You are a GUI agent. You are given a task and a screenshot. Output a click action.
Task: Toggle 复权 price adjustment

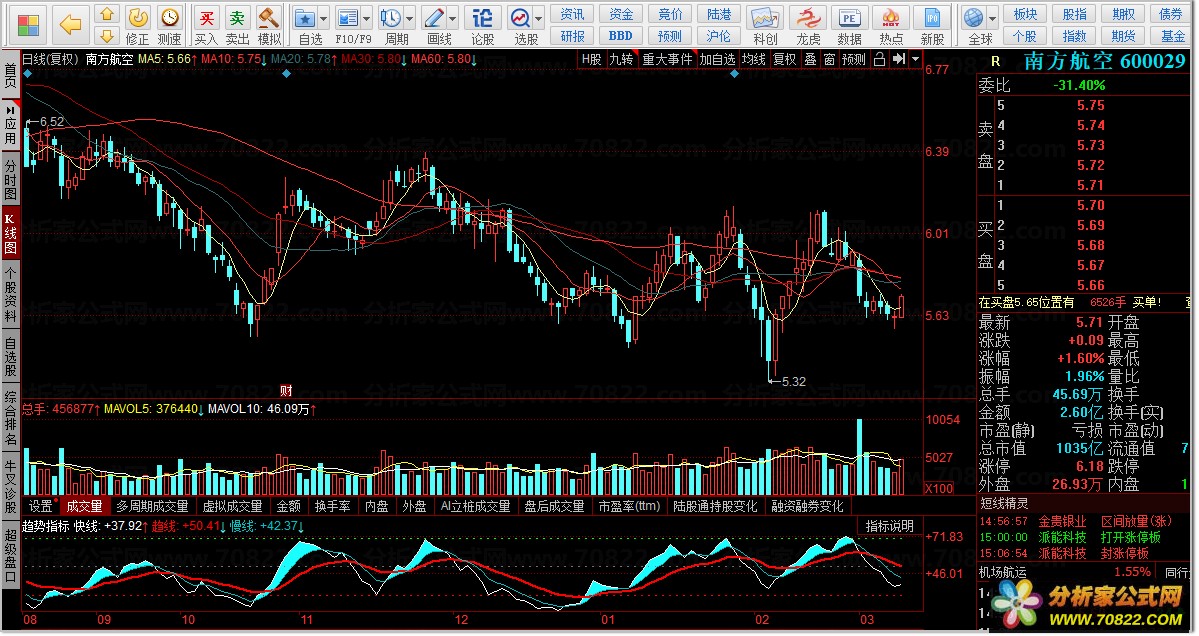coord(785,59)
